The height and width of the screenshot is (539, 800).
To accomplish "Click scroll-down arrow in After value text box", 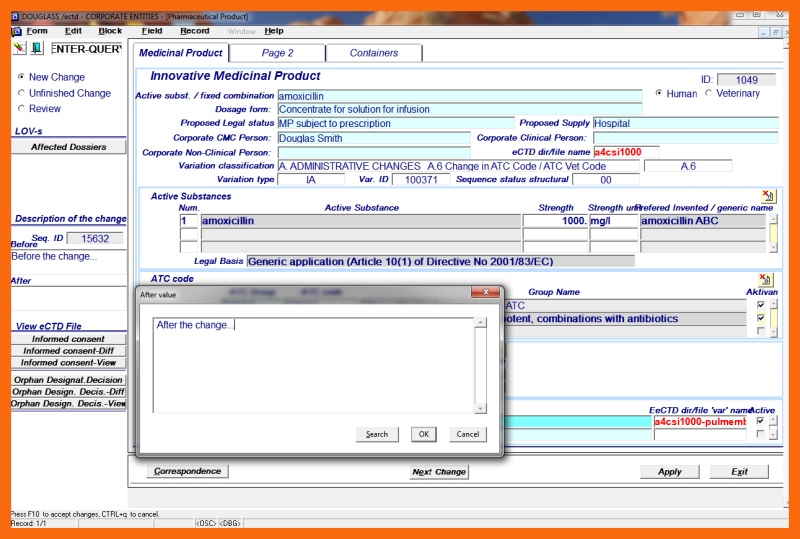I will coord(480,408).
